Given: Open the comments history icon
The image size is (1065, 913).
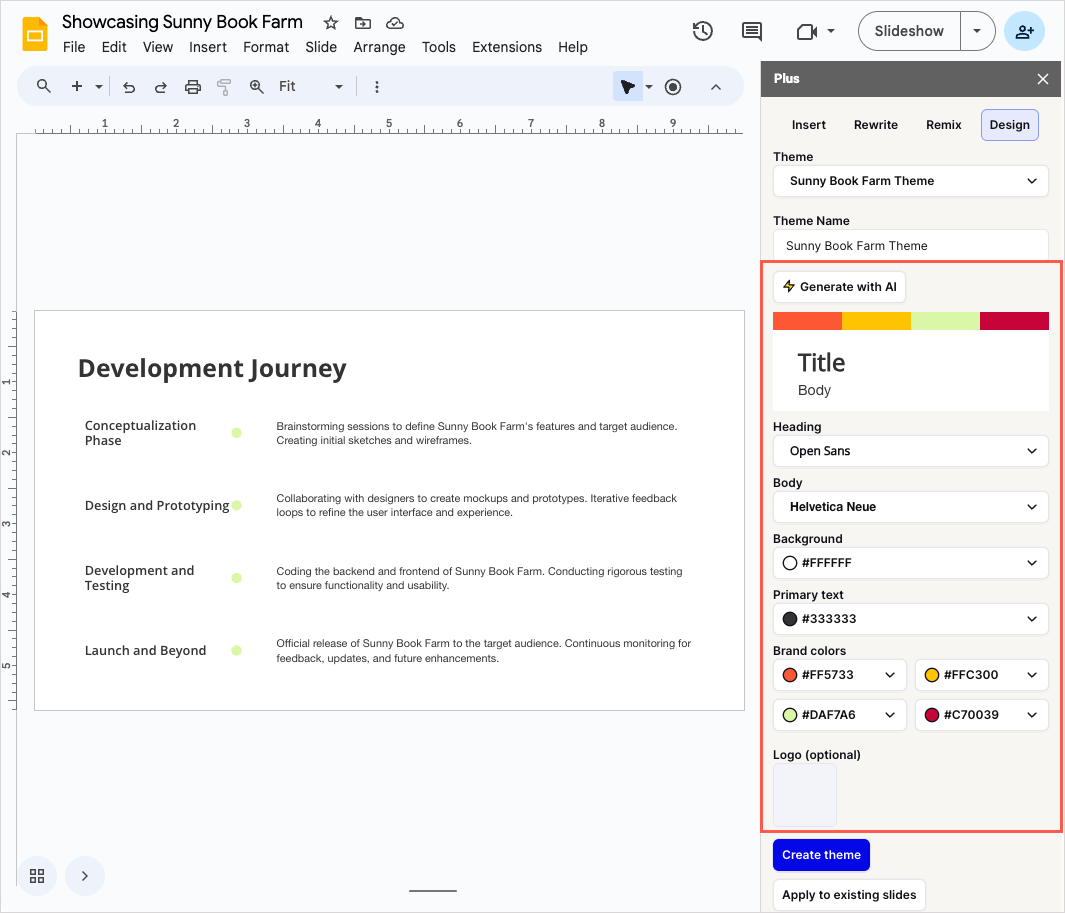Looking at the screenshot, I should (x=751, y=31).
